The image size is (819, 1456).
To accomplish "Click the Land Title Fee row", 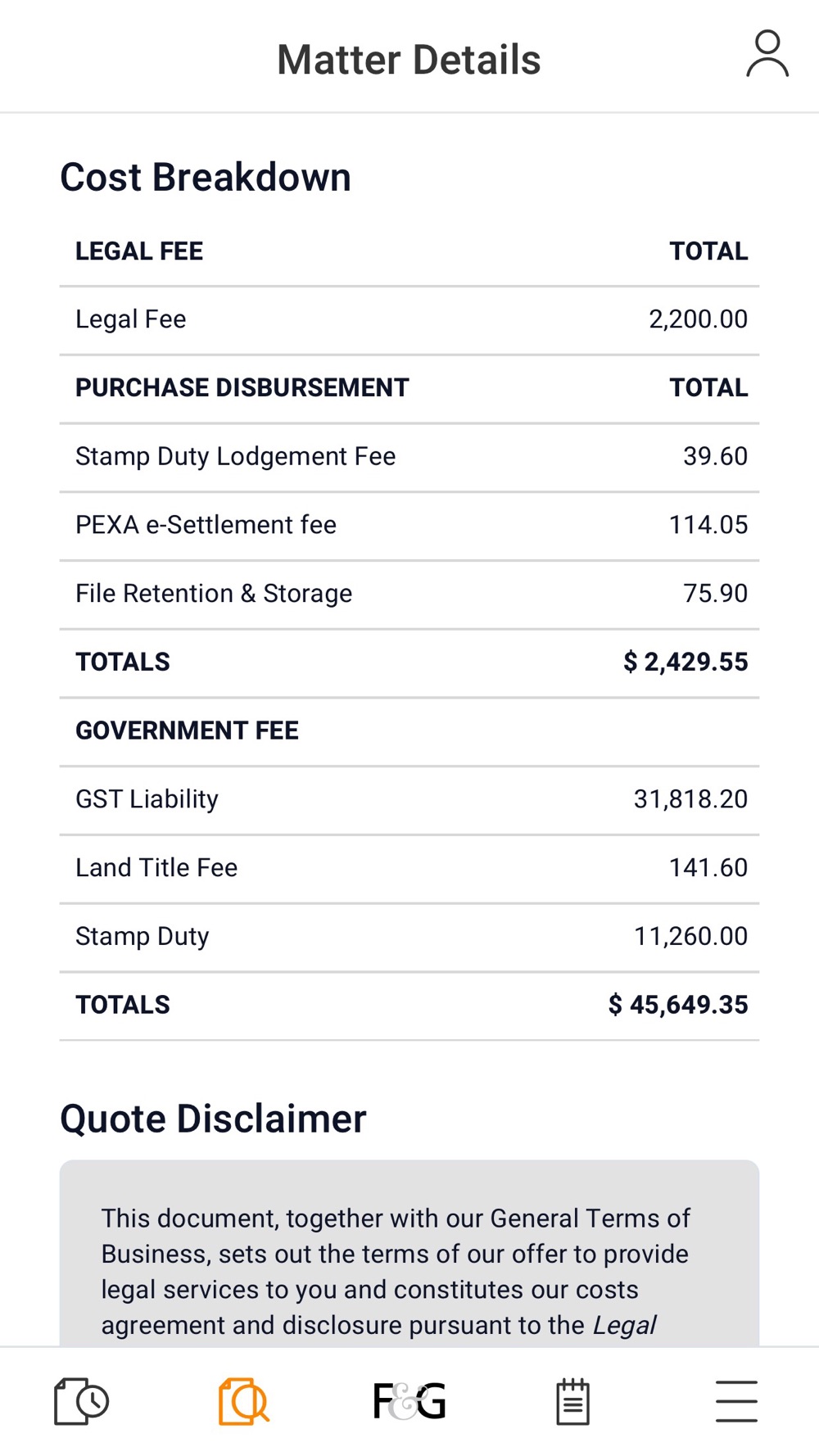I will click(409, 868).
